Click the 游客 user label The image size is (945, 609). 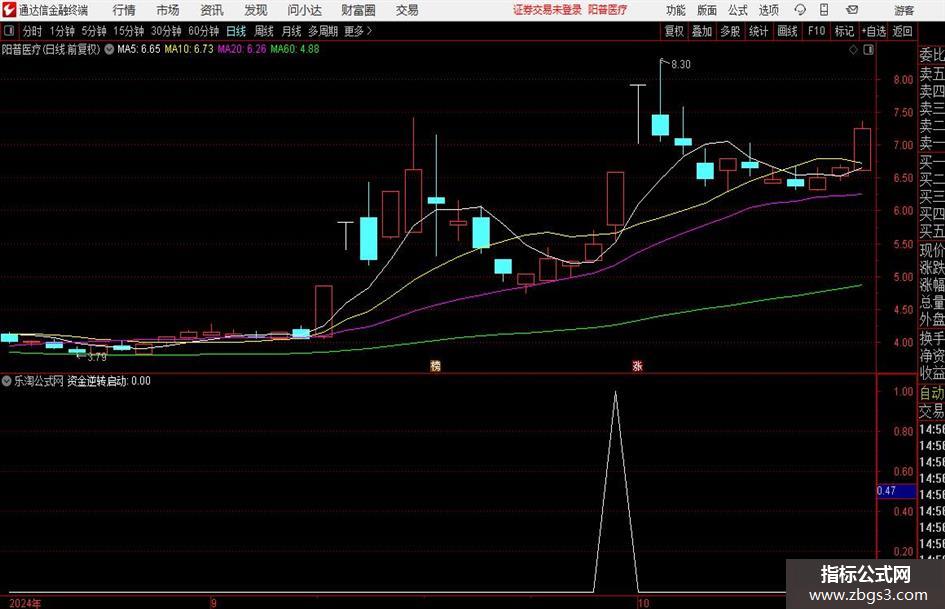coord(904,10)
